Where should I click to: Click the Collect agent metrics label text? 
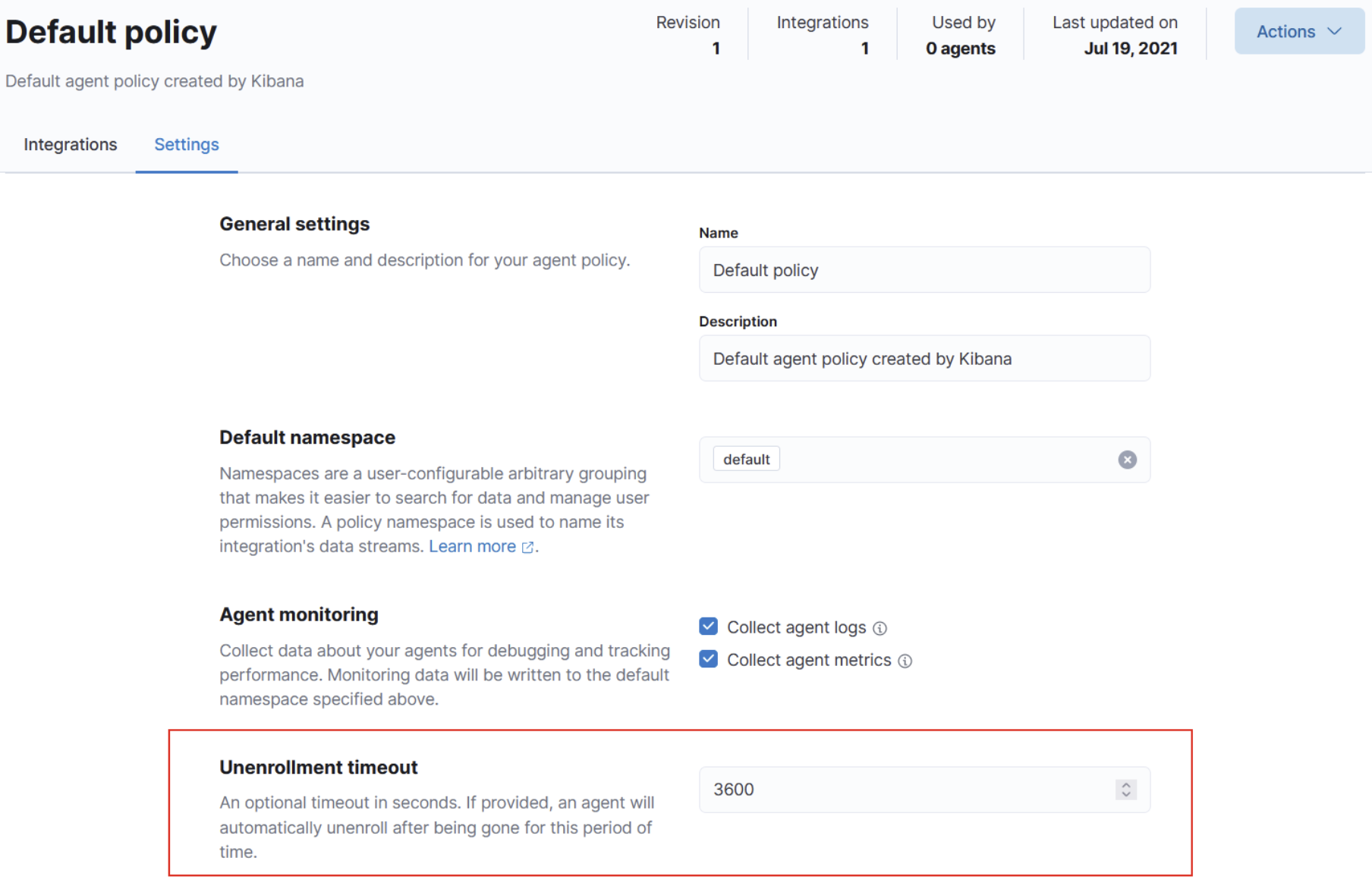point(809,660)
